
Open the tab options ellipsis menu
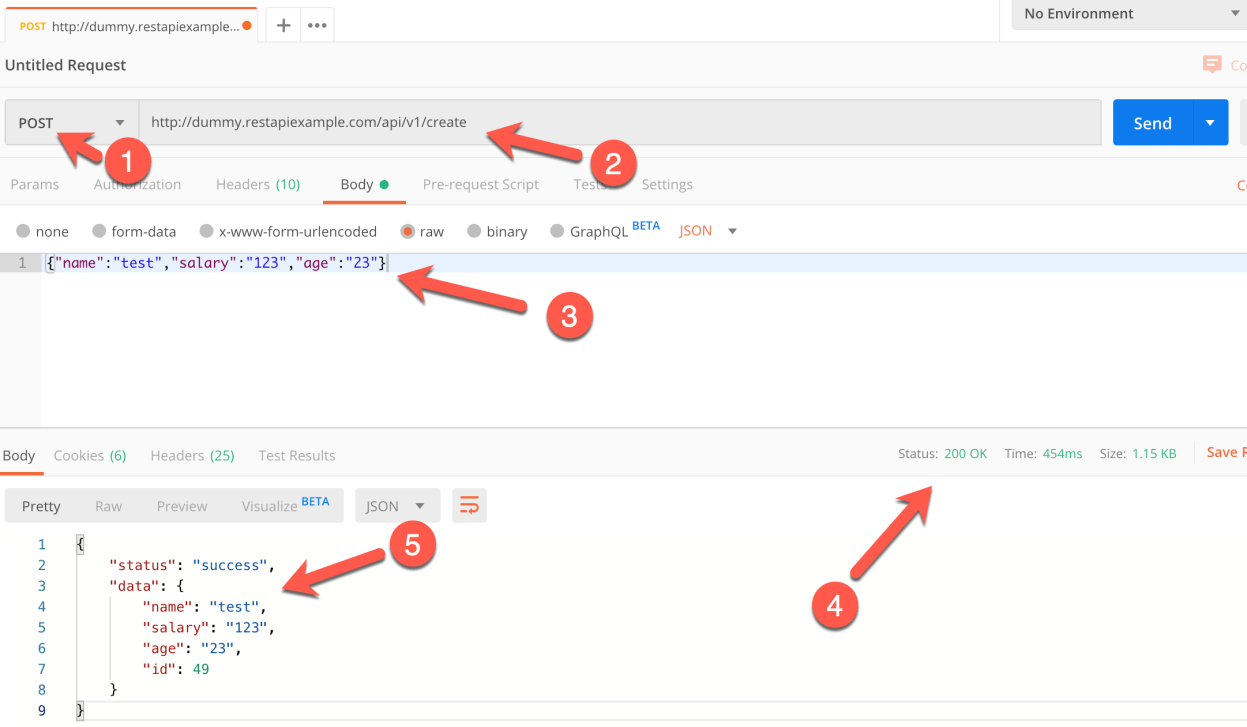tap(318, 26)
